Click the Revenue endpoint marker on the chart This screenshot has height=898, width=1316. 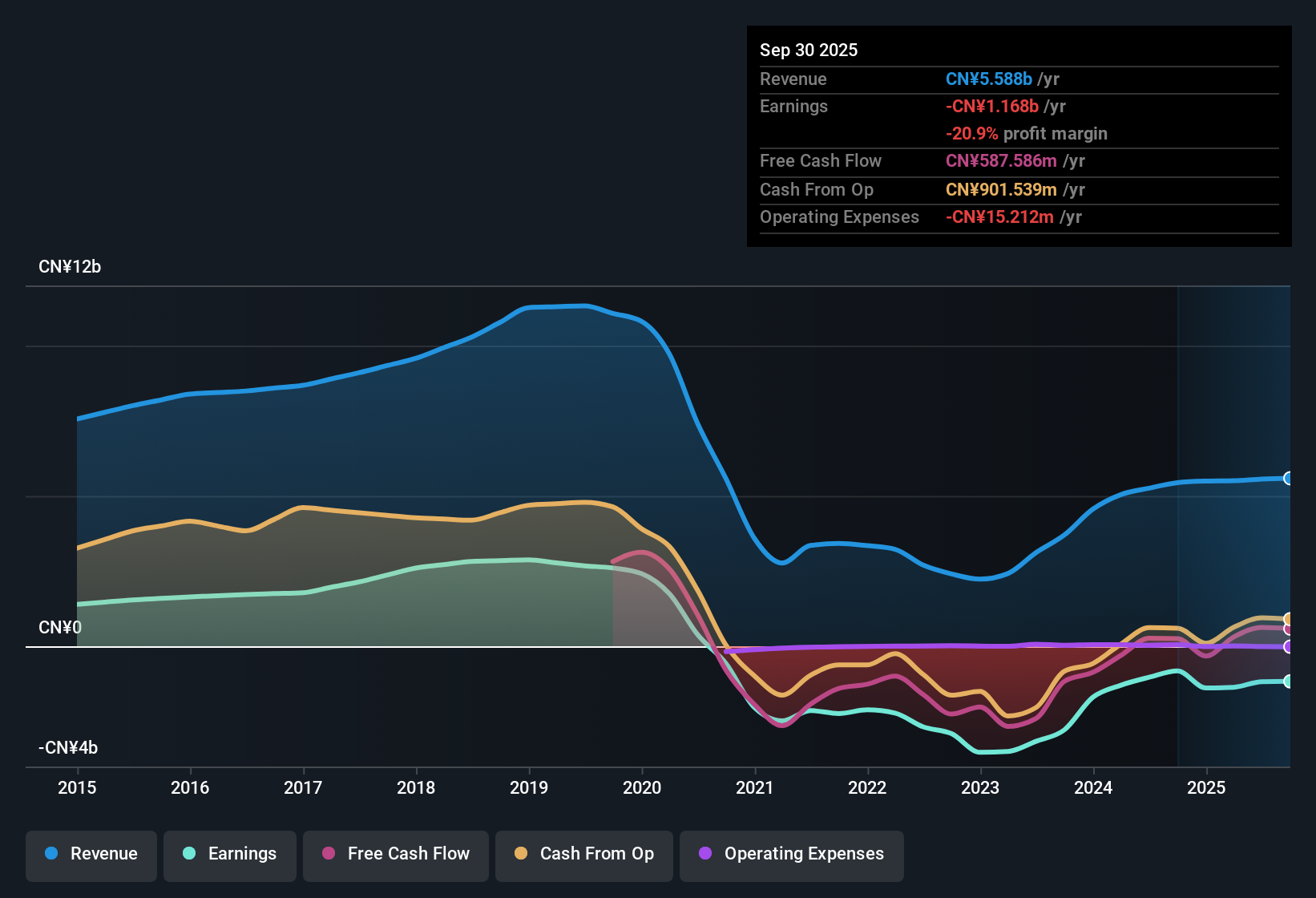pyautogui.click(x=1289, y=478)
